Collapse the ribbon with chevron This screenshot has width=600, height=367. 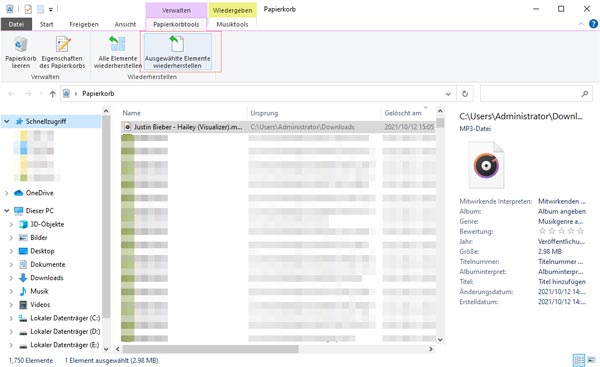581,24
